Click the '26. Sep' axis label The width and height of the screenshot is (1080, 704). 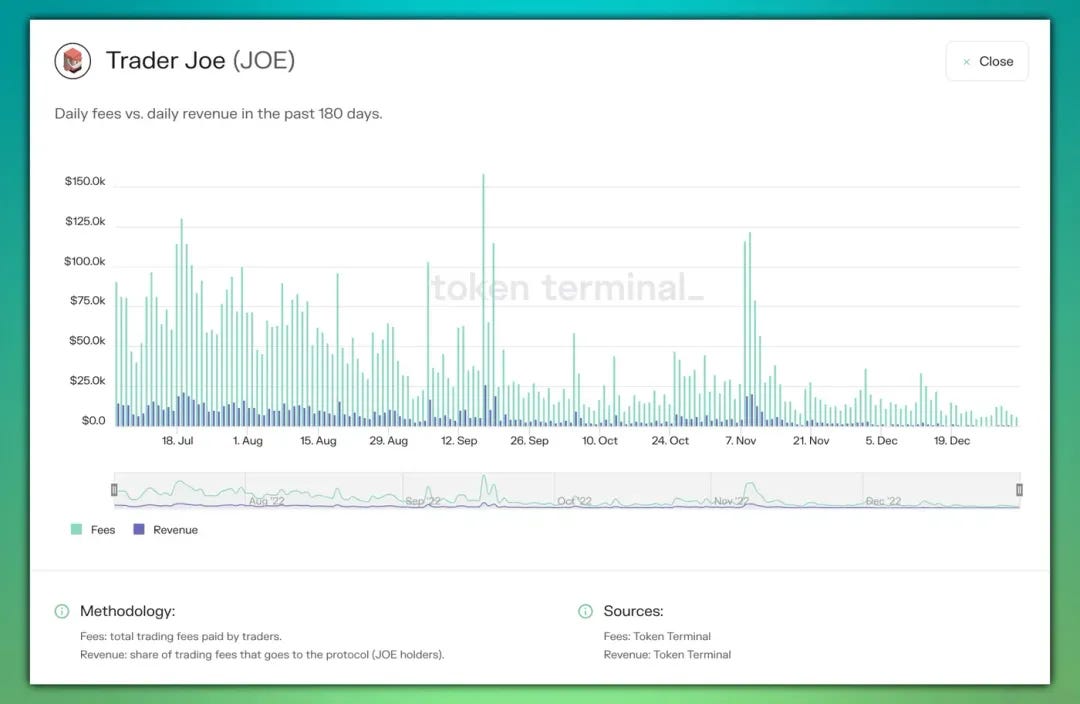point(529,441)
